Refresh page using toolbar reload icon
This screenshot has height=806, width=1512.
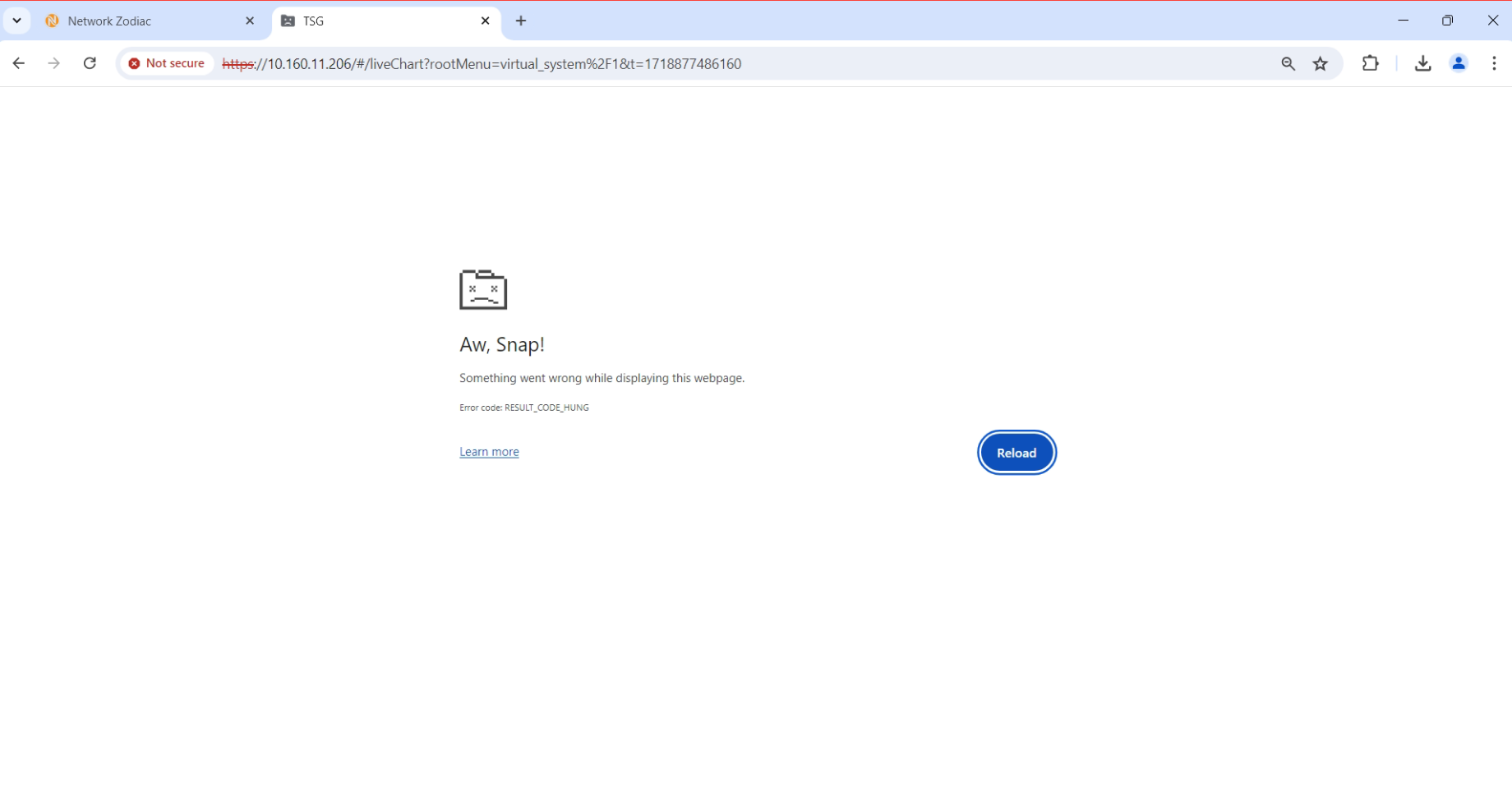[x=90, y=63]
